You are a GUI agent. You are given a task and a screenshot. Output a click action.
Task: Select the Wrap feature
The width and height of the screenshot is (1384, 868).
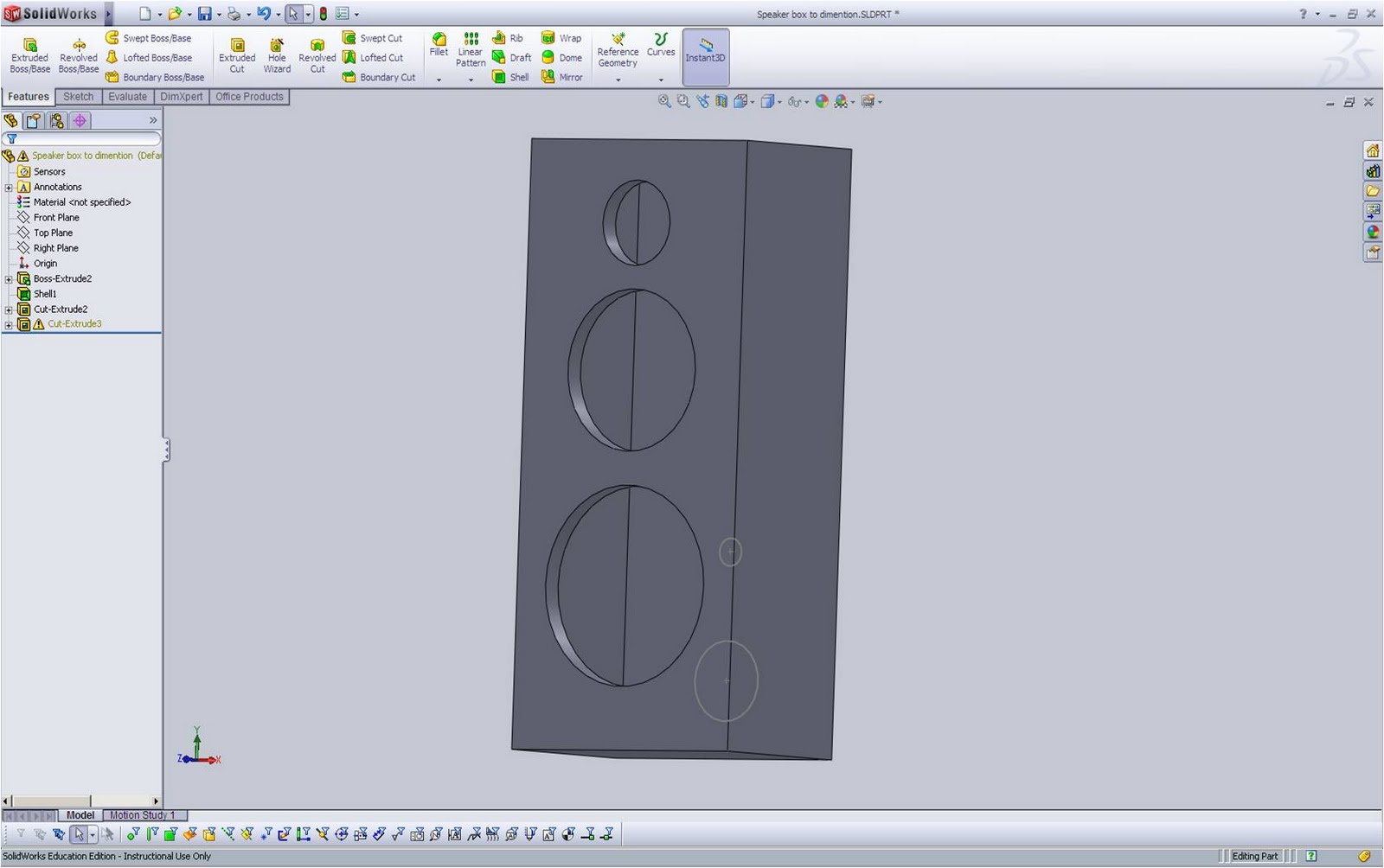[561, 38]
